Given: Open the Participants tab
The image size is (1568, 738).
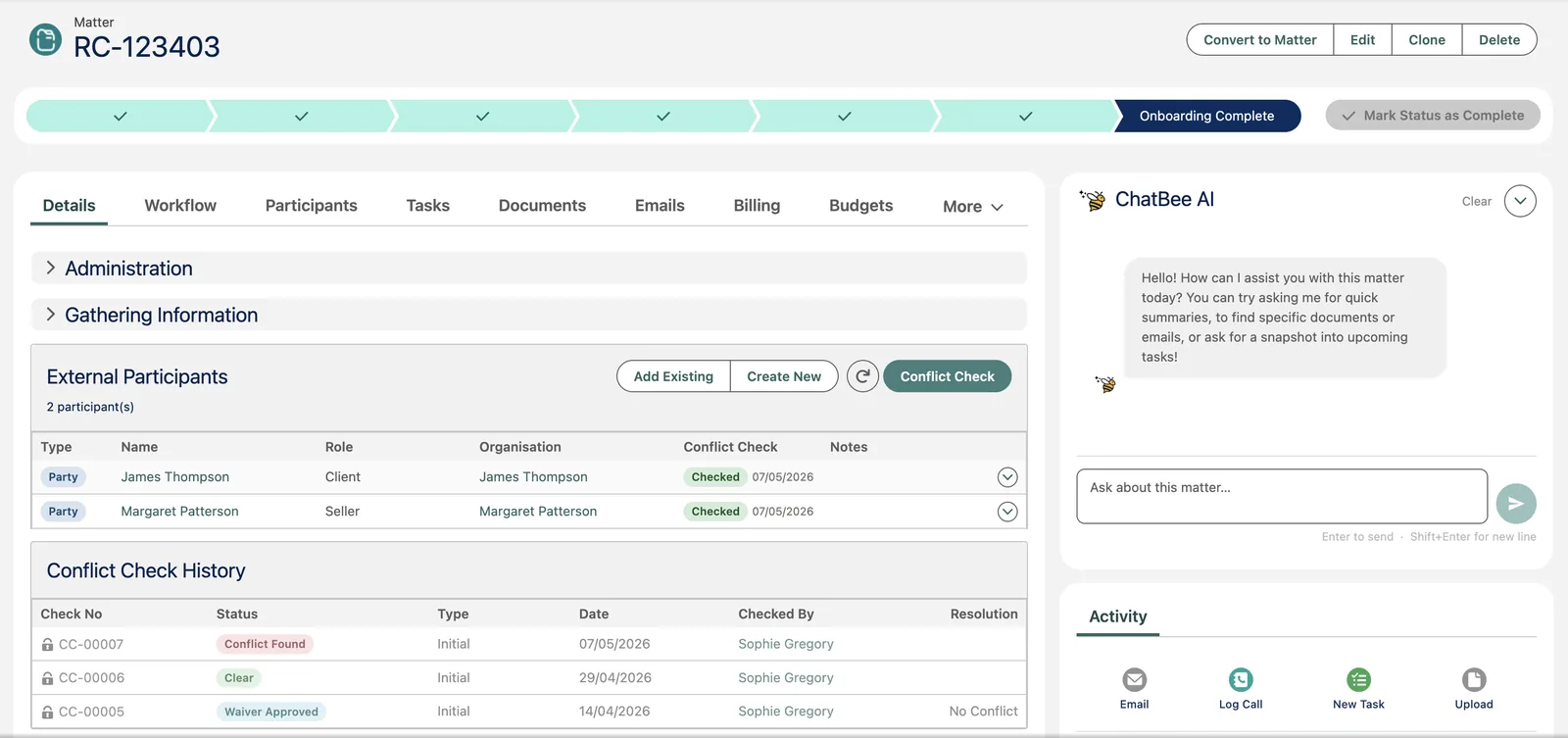Looking at the screenshot, I should click(x=312, y=206).
